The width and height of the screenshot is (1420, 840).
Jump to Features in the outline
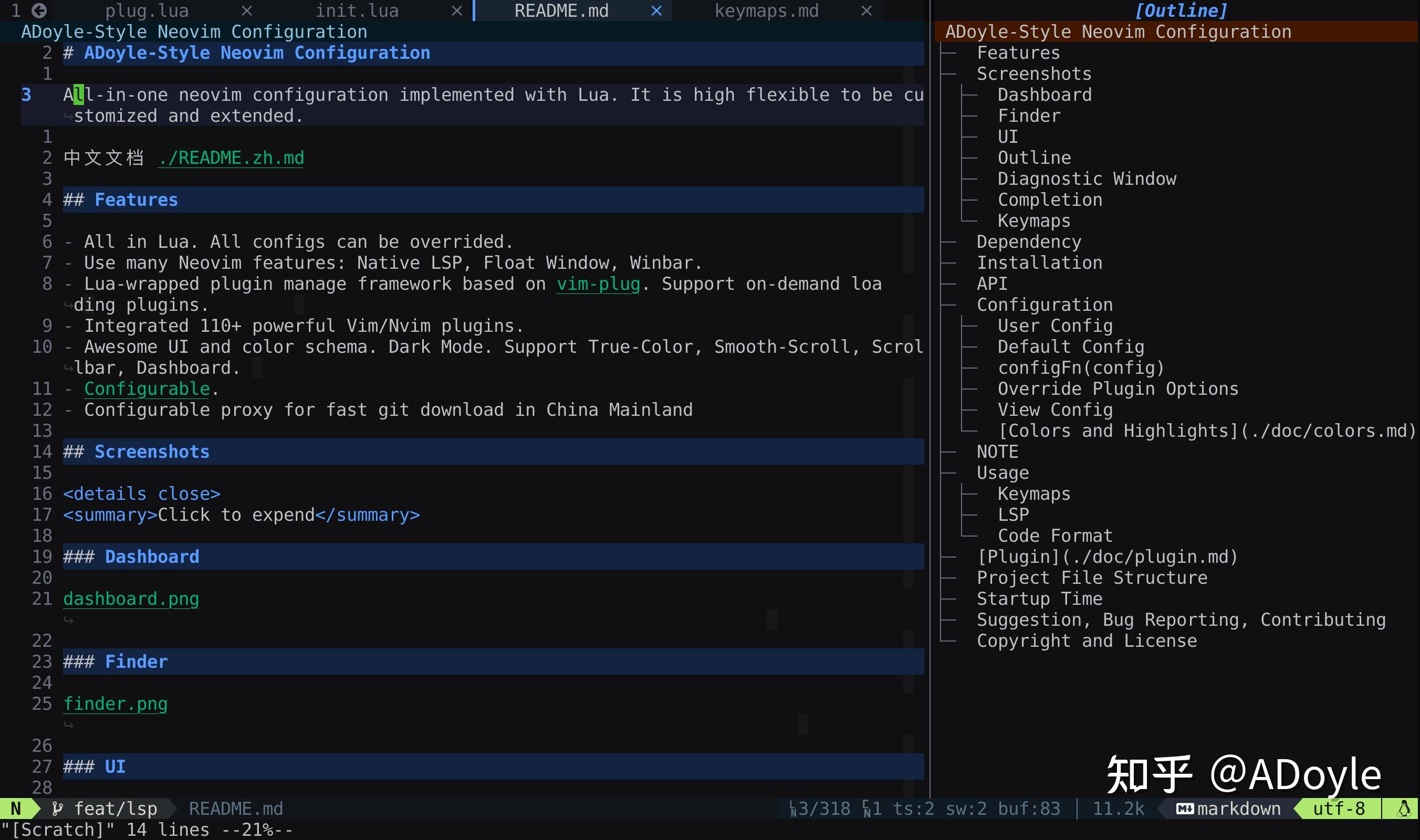coord(1018,52)
